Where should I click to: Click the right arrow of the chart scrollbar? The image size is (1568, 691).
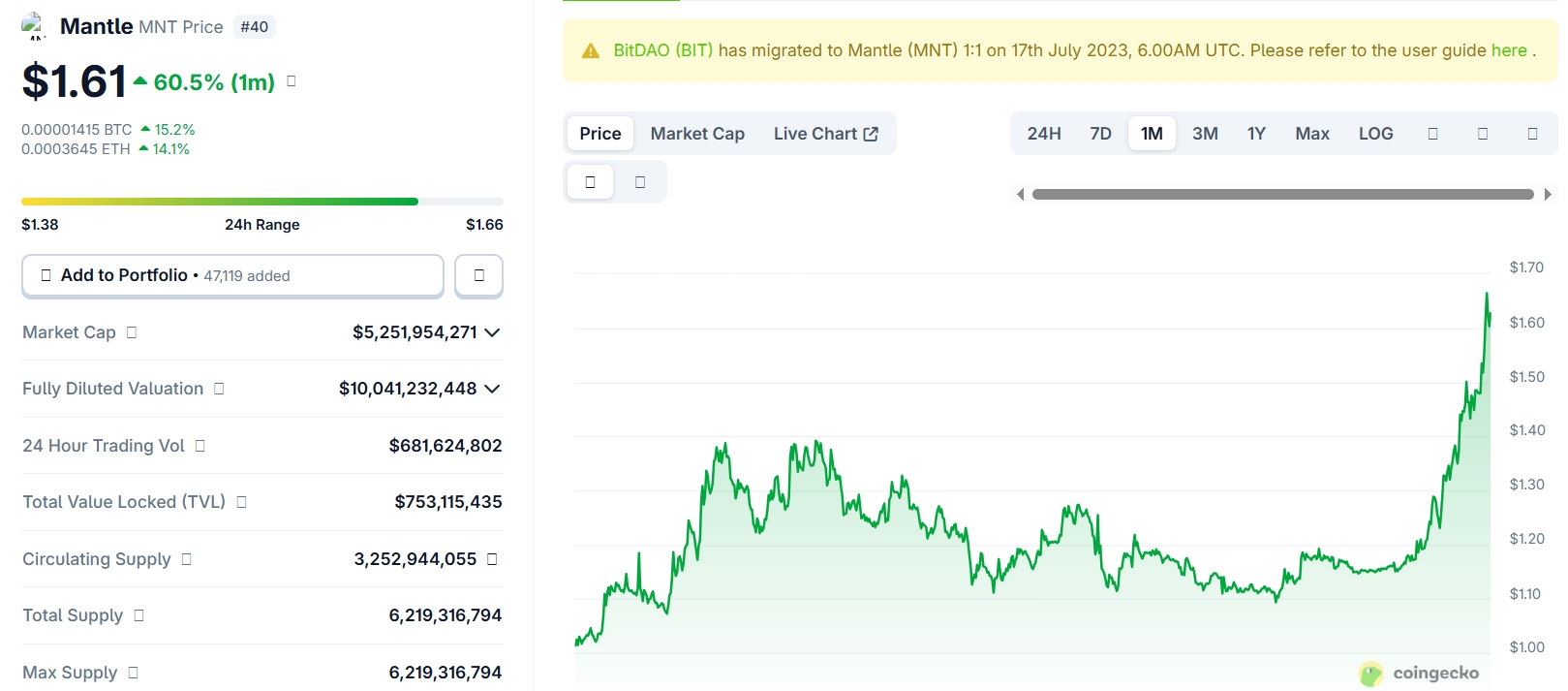point(1548,195)
